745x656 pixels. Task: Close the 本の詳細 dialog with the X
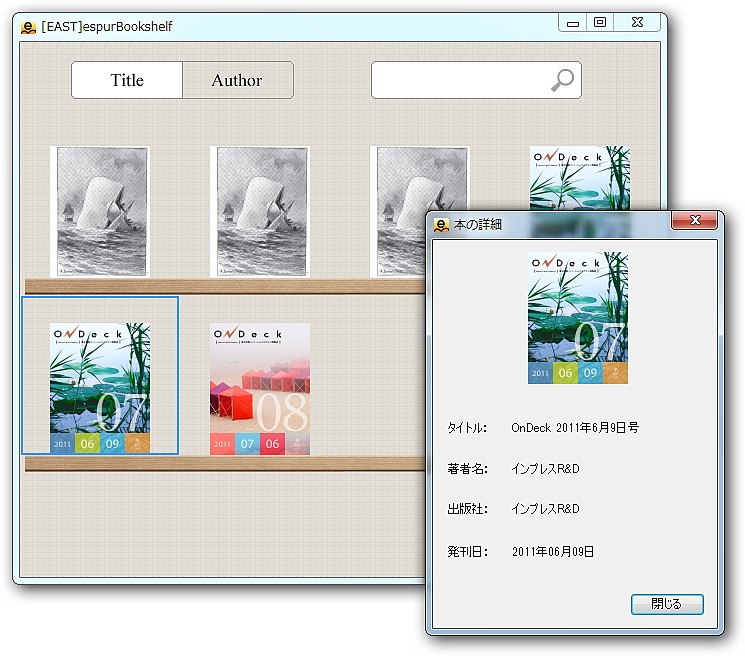(x=695, y=220)
